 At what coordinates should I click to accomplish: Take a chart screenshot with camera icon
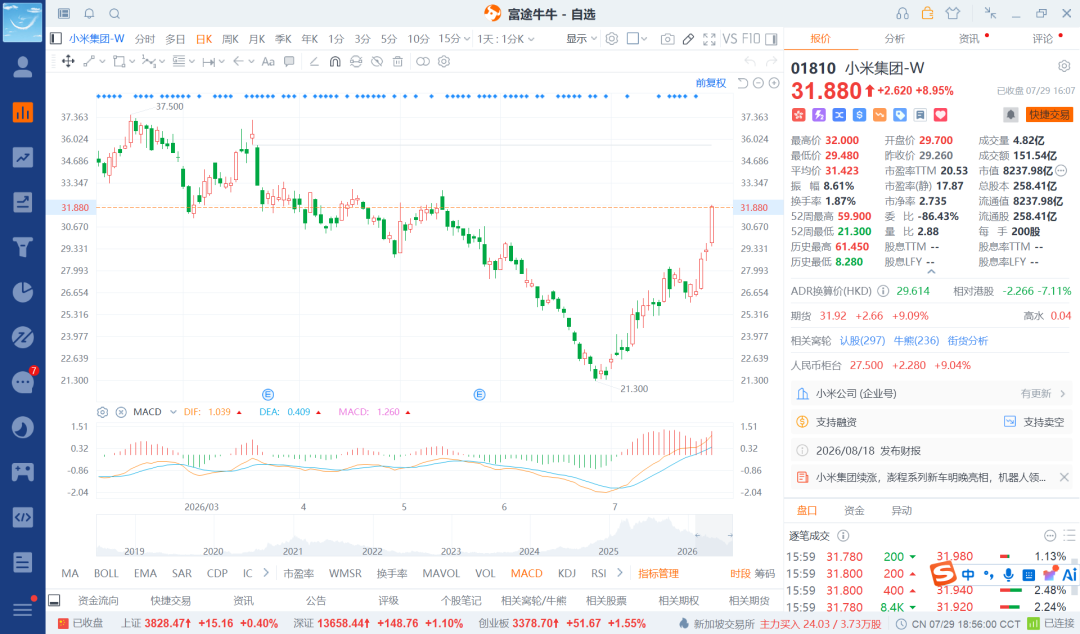click(667, 39)
